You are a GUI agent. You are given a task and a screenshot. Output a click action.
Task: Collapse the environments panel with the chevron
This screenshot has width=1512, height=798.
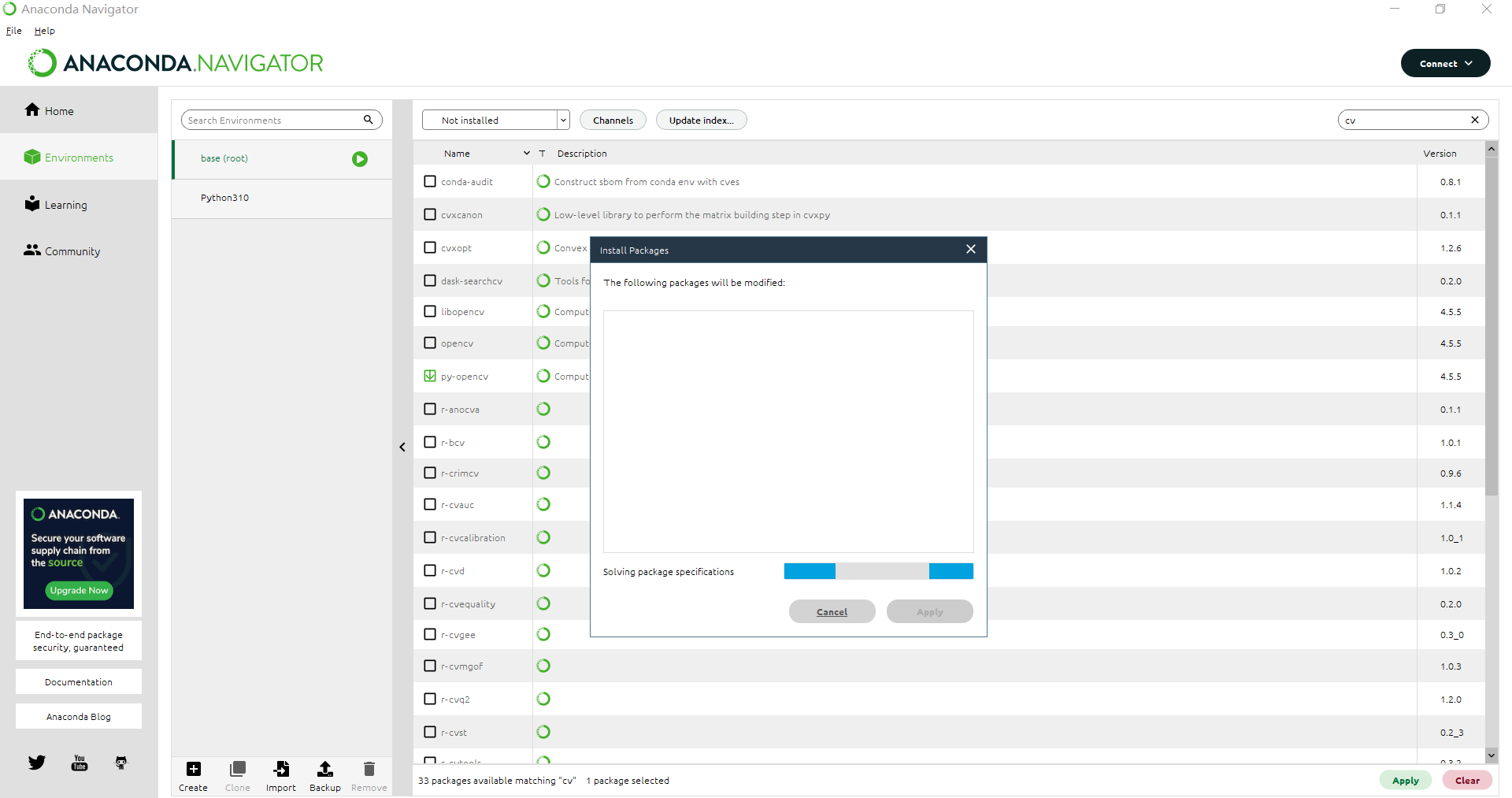402,447
